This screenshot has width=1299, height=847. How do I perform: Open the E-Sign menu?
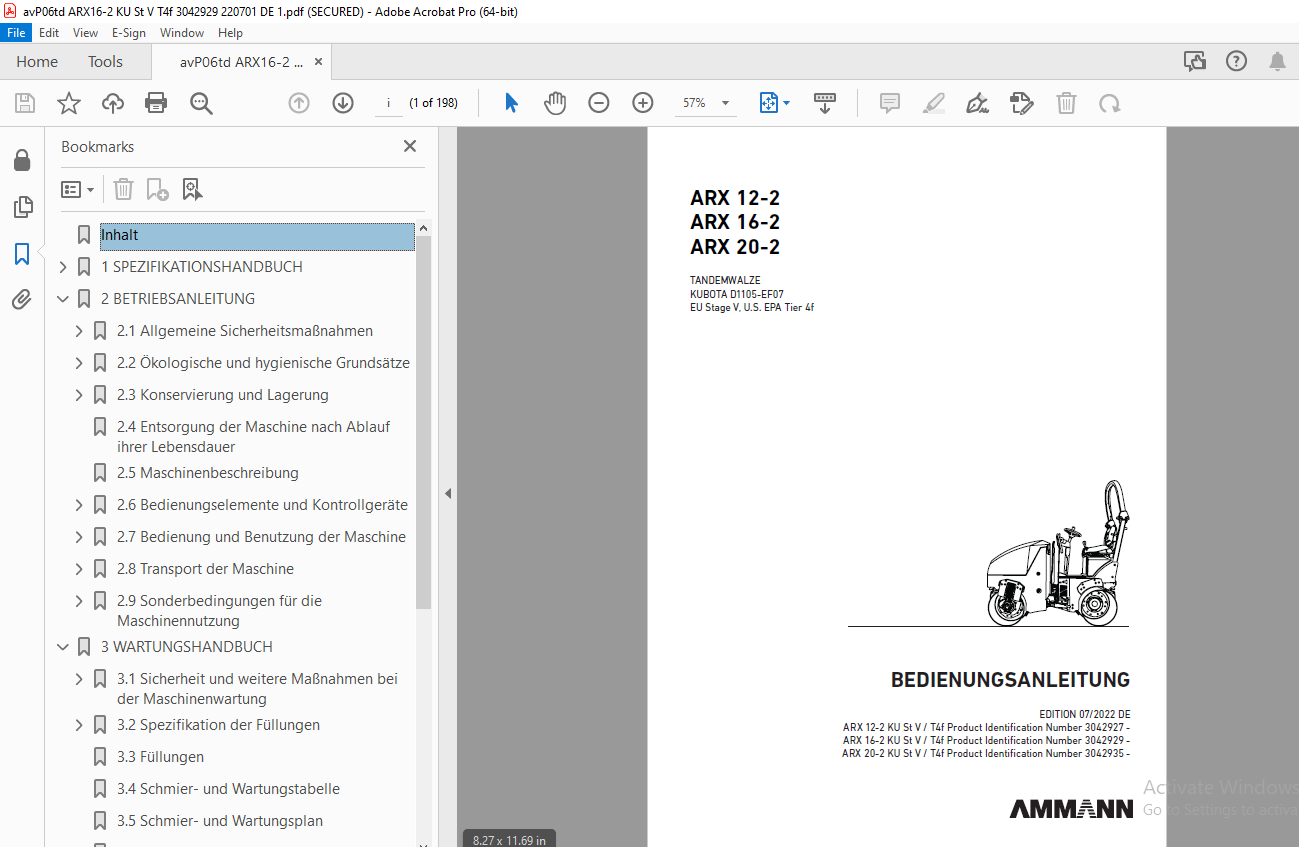129,33
